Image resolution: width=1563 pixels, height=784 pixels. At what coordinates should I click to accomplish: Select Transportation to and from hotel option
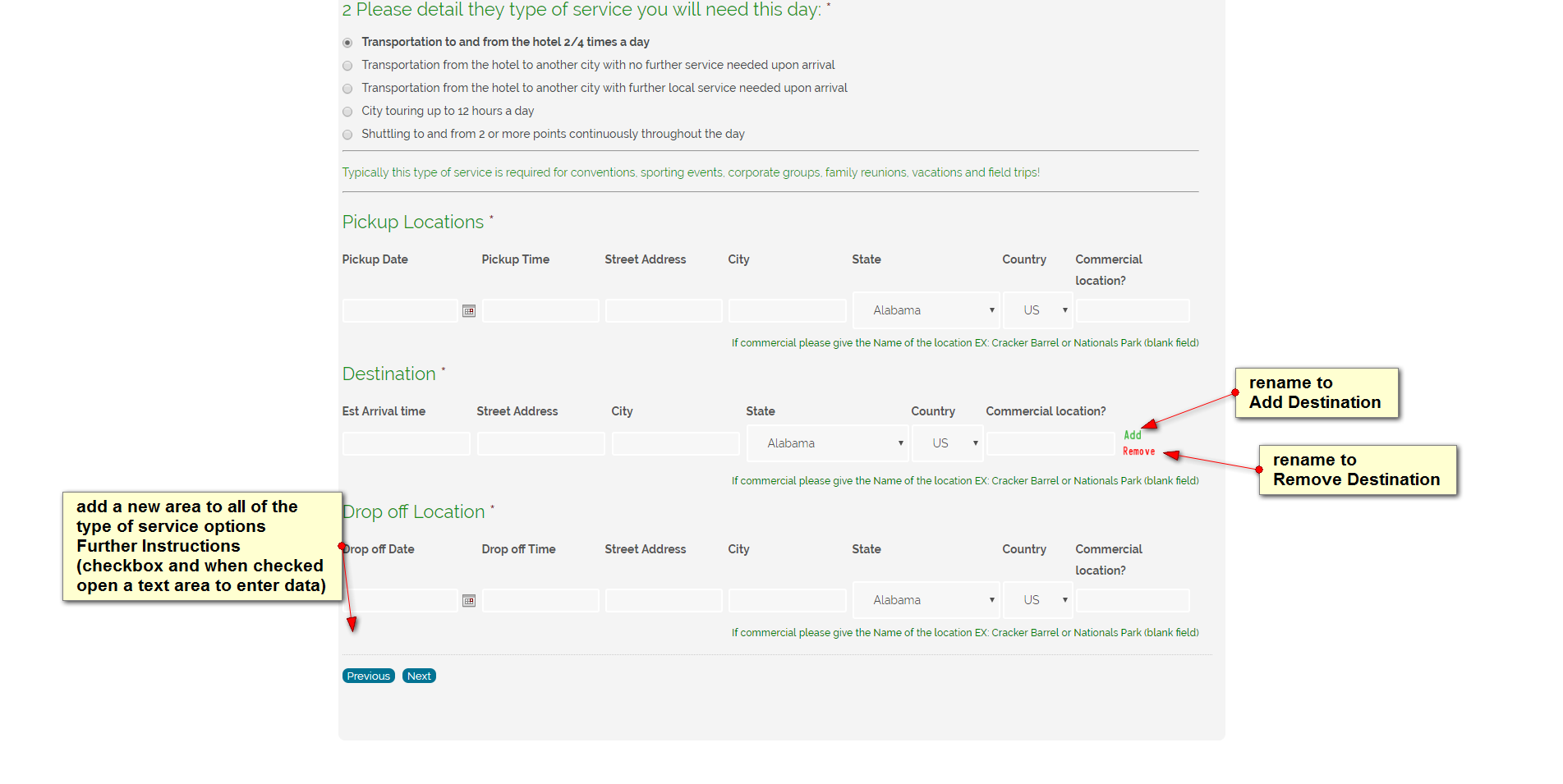(347, 43)
